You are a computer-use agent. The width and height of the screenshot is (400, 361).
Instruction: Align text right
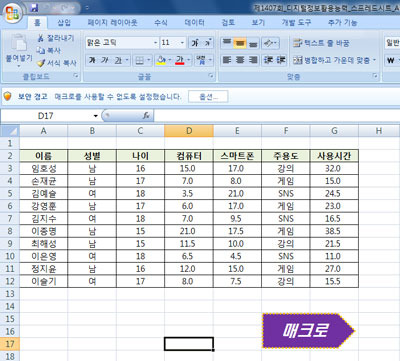[x=253, y=60]
